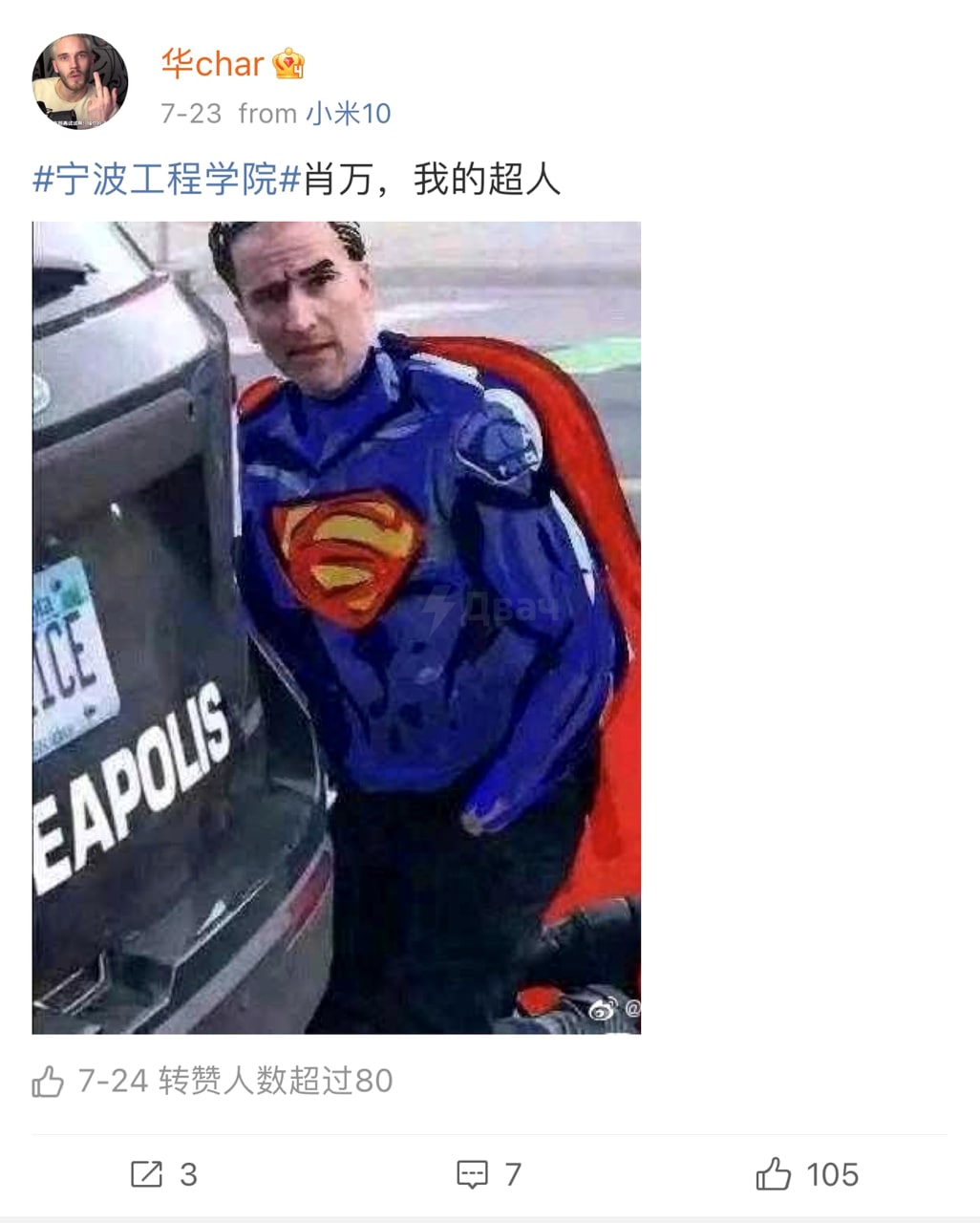This screenshot has height=1223, width=980.
Task: Click the comment count 7
Action: (x=513, y=1174)
